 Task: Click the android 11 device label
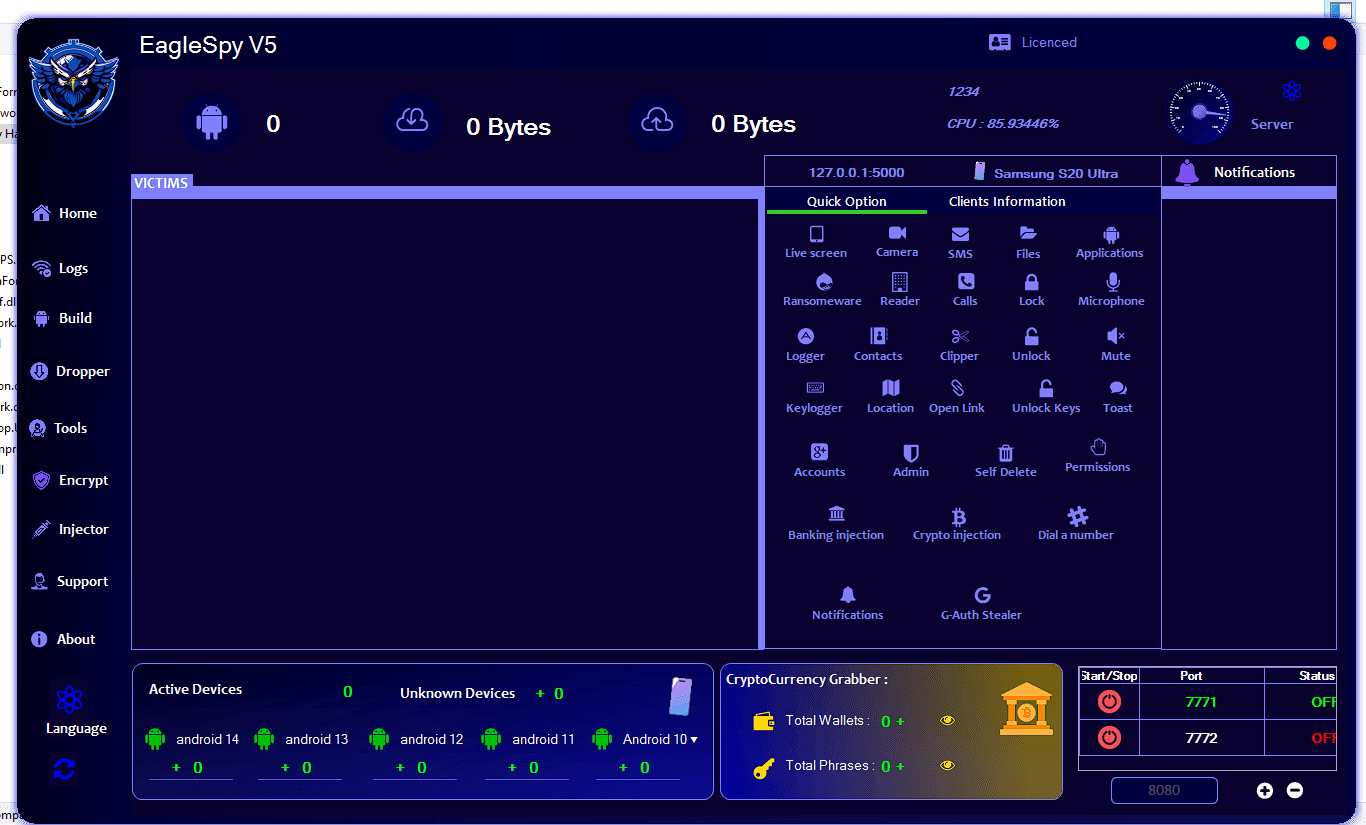[x=543, y=740]
